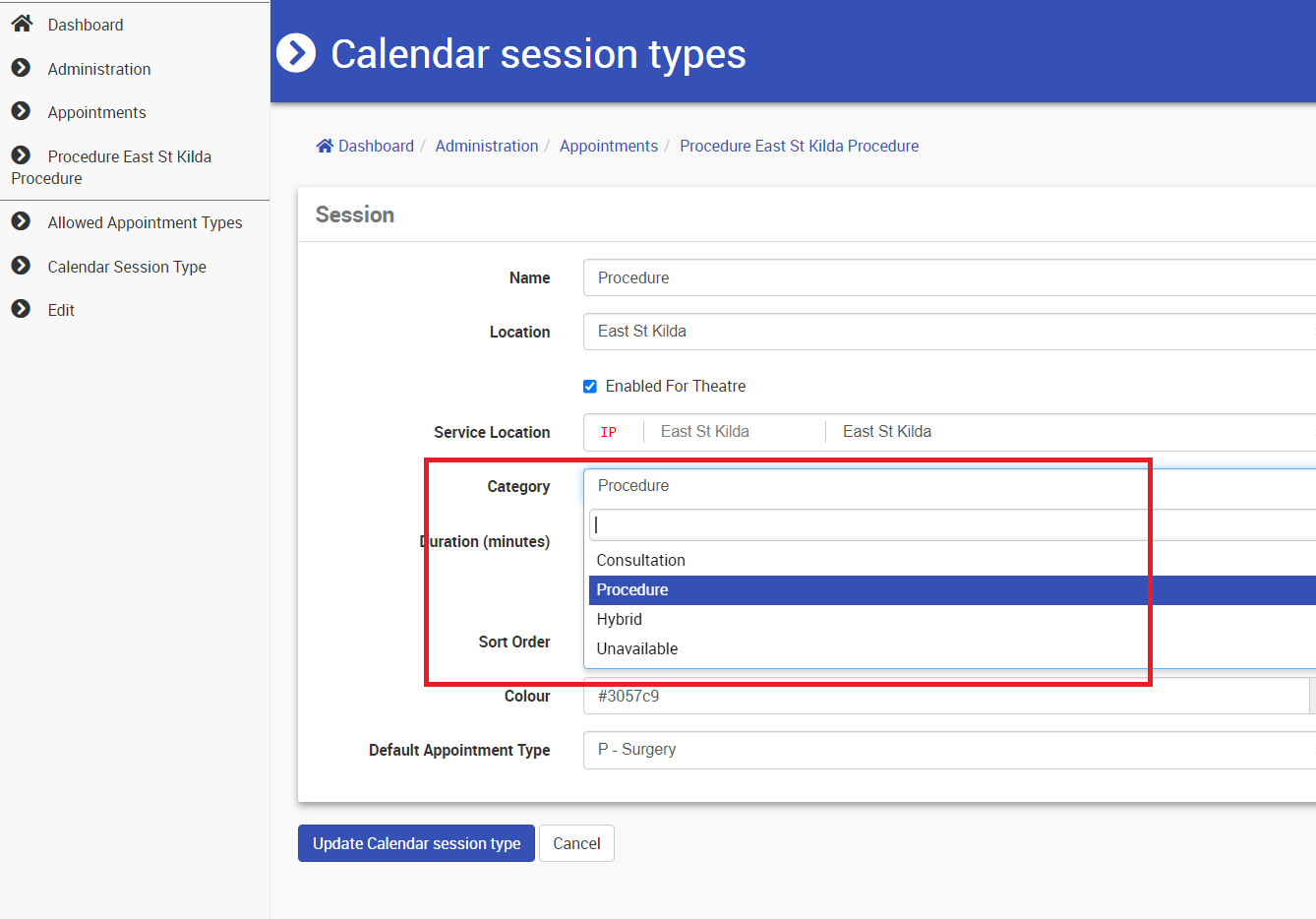Click the Colour field showing #3057c9
This screenshot has height=919, width=1316.
click(944, 696)
